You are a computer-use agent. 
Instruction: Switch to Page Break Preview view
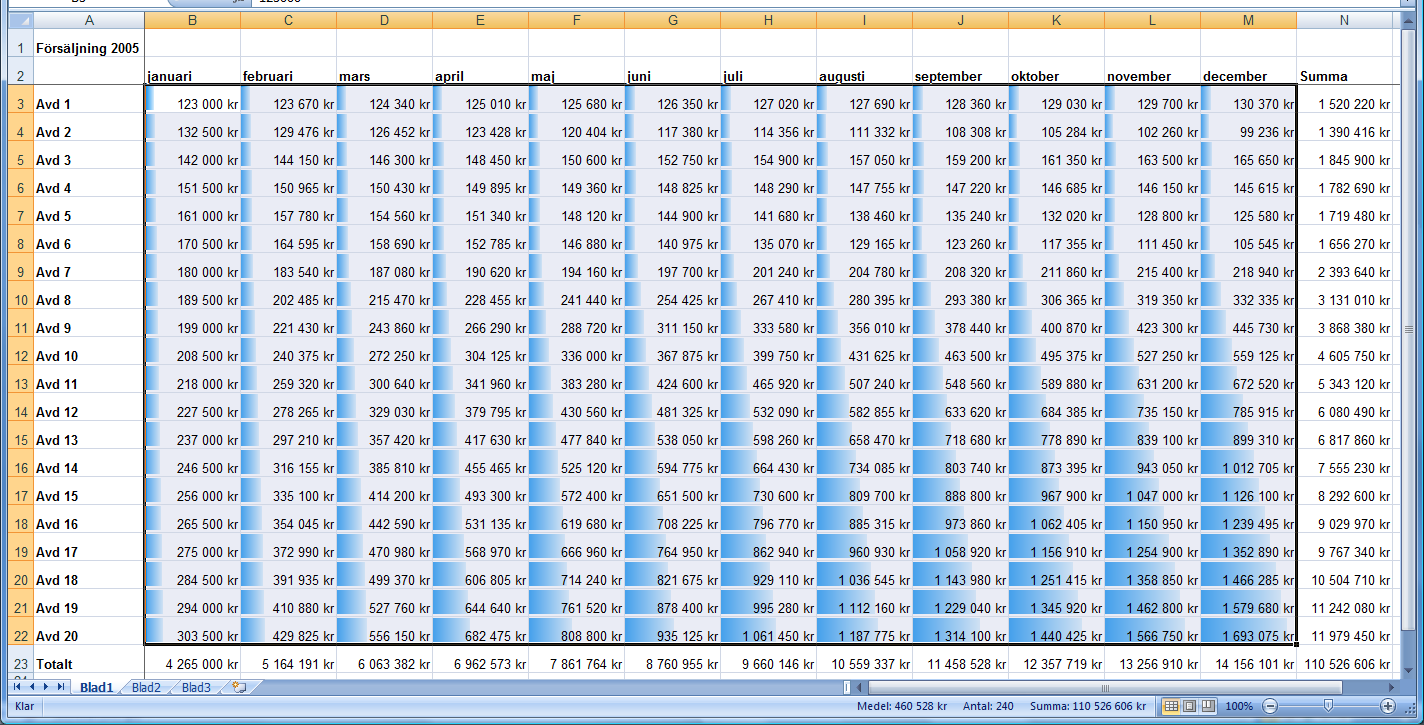pyautogui.click(x=1207, y=706)
